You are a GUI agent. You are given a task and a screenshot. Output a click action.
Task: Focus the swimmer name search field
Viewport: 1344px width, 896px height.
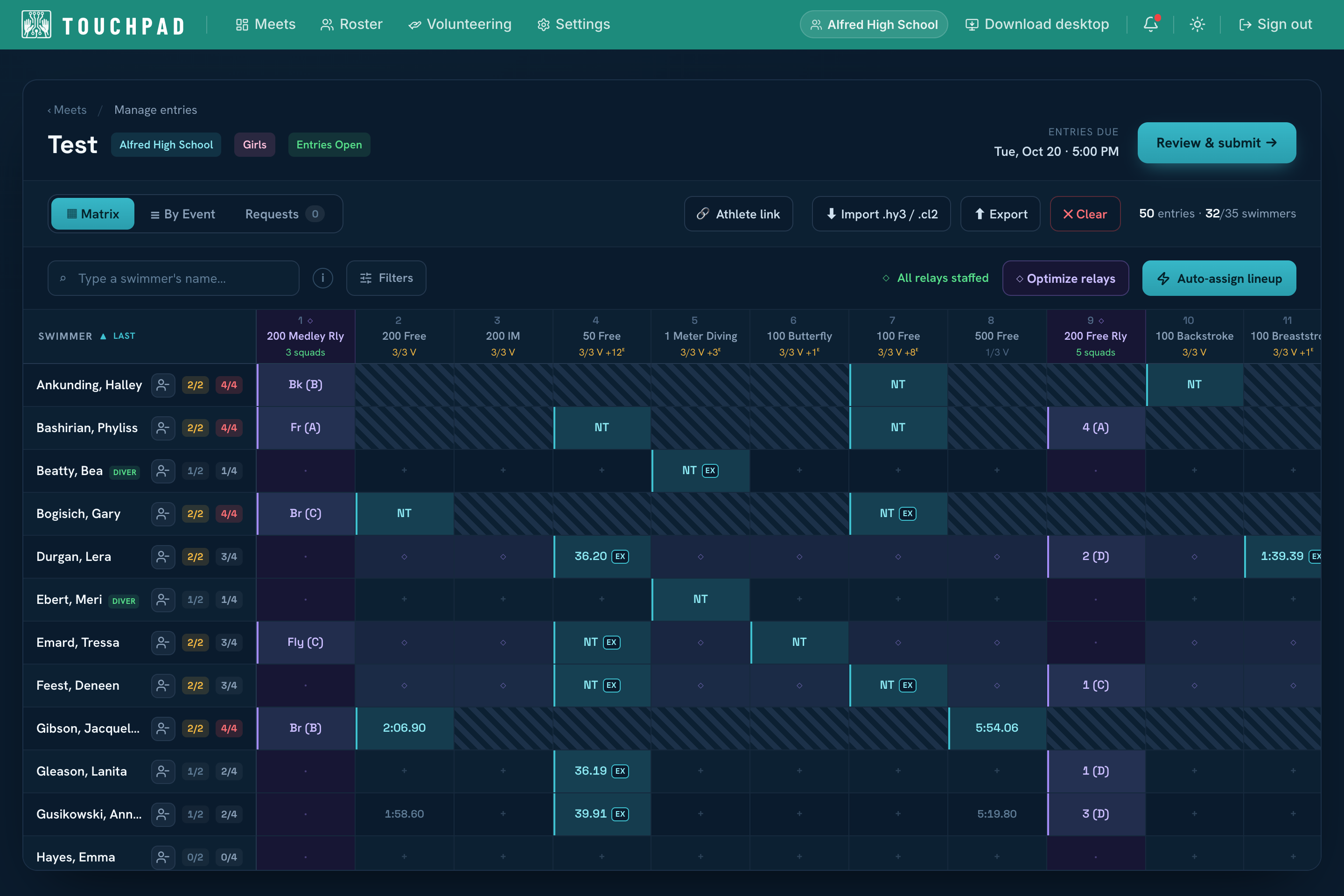173,278
